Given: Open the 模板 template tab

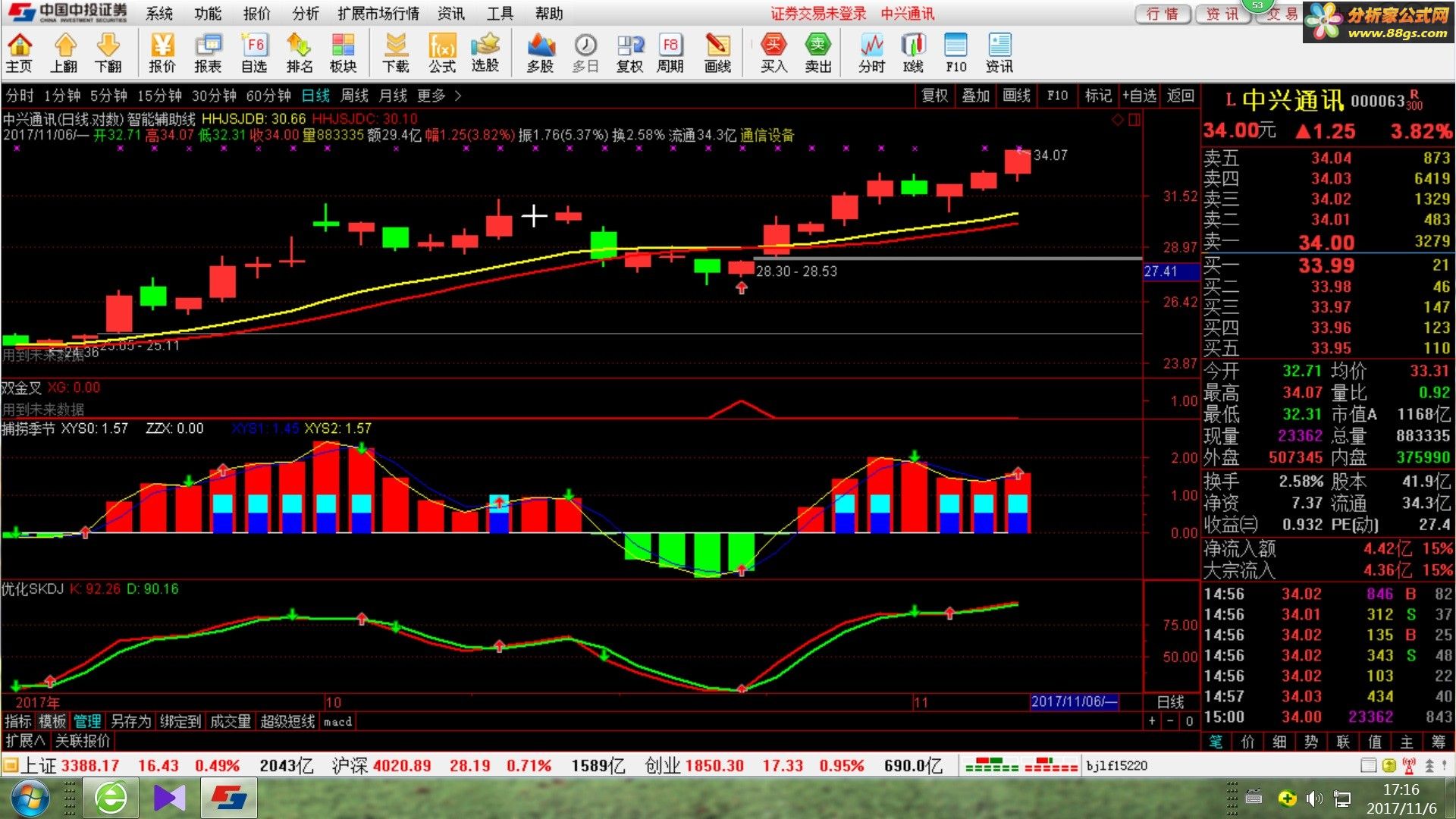Looking at the screenshot, I should (52, 721).
